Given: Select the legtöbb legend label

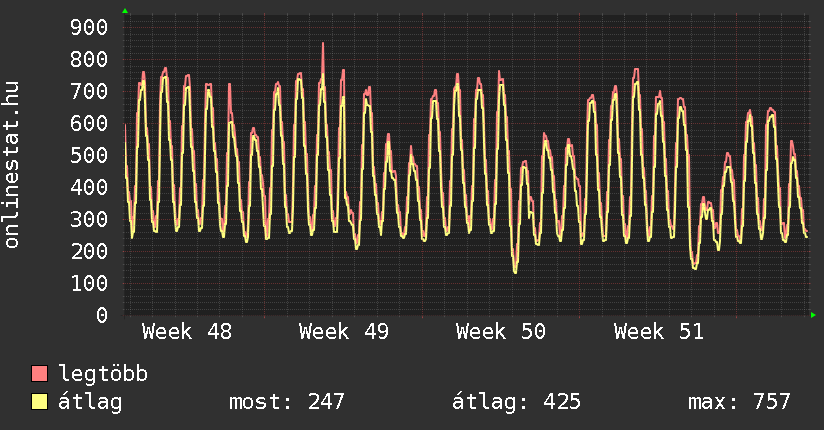Looking at the screenshot, I should [103, 374].
